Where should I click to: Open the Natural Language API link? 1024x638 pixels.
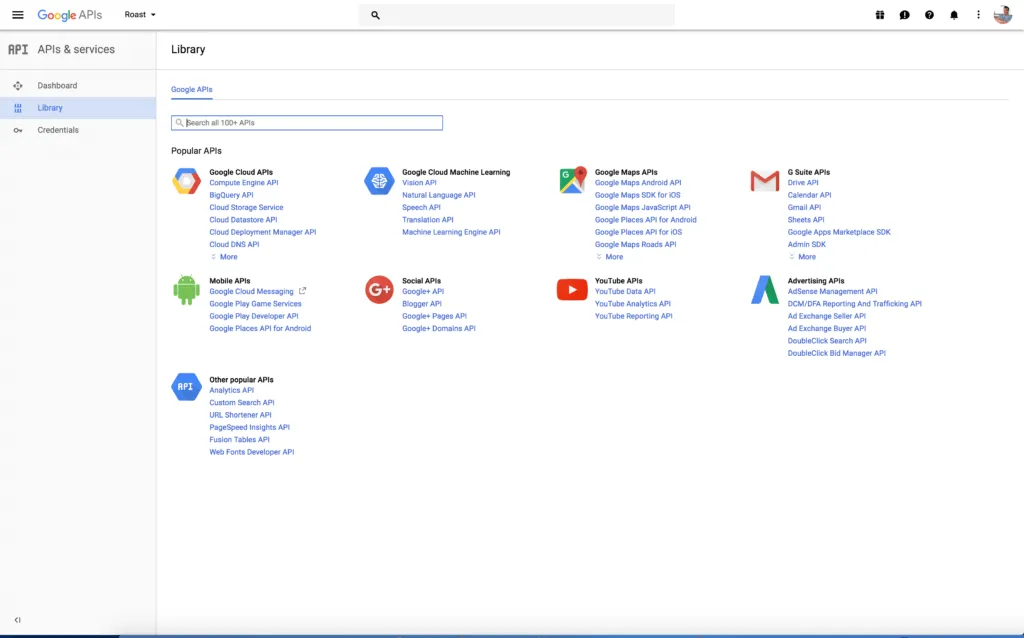[439, 195]
